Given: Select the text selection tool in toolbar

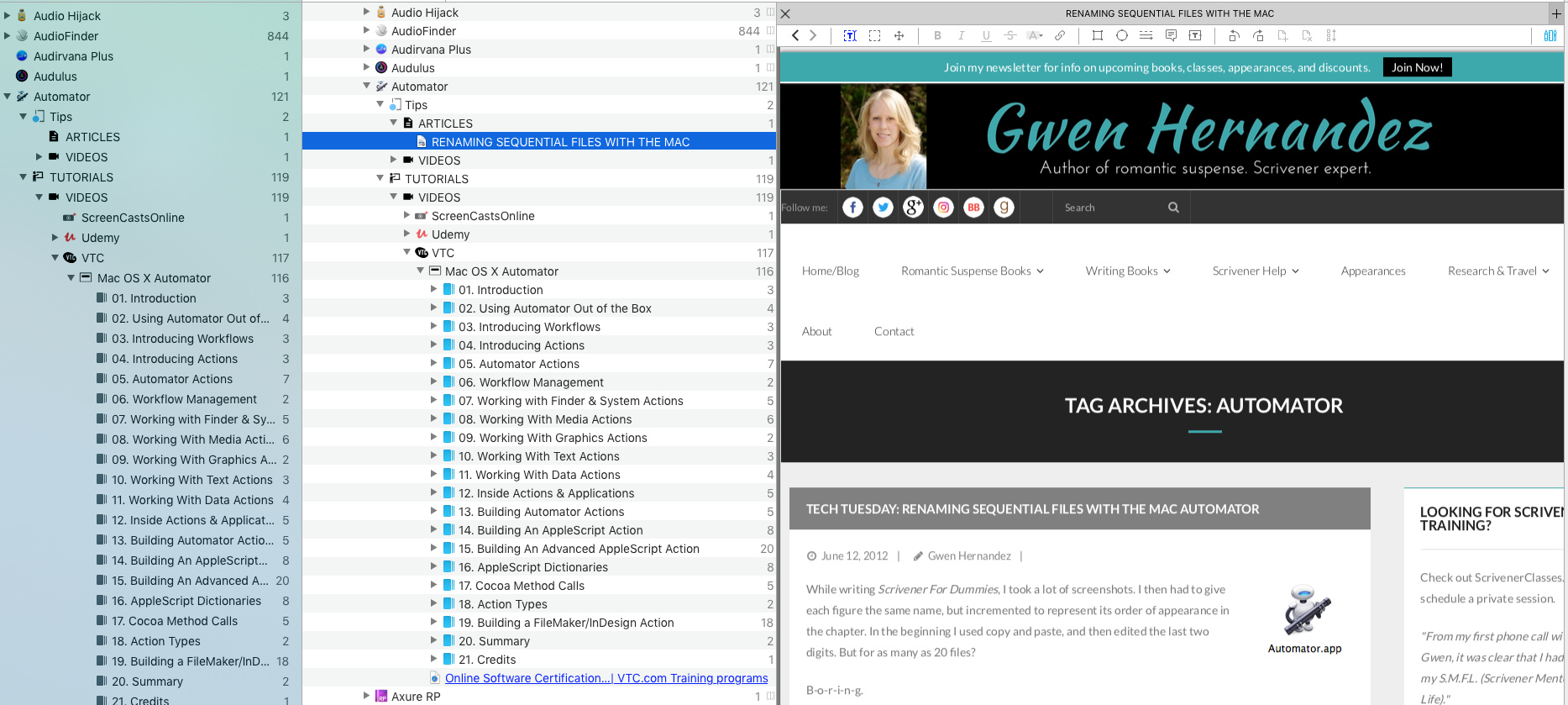Looking at the screenshot, I should [850, 35].
